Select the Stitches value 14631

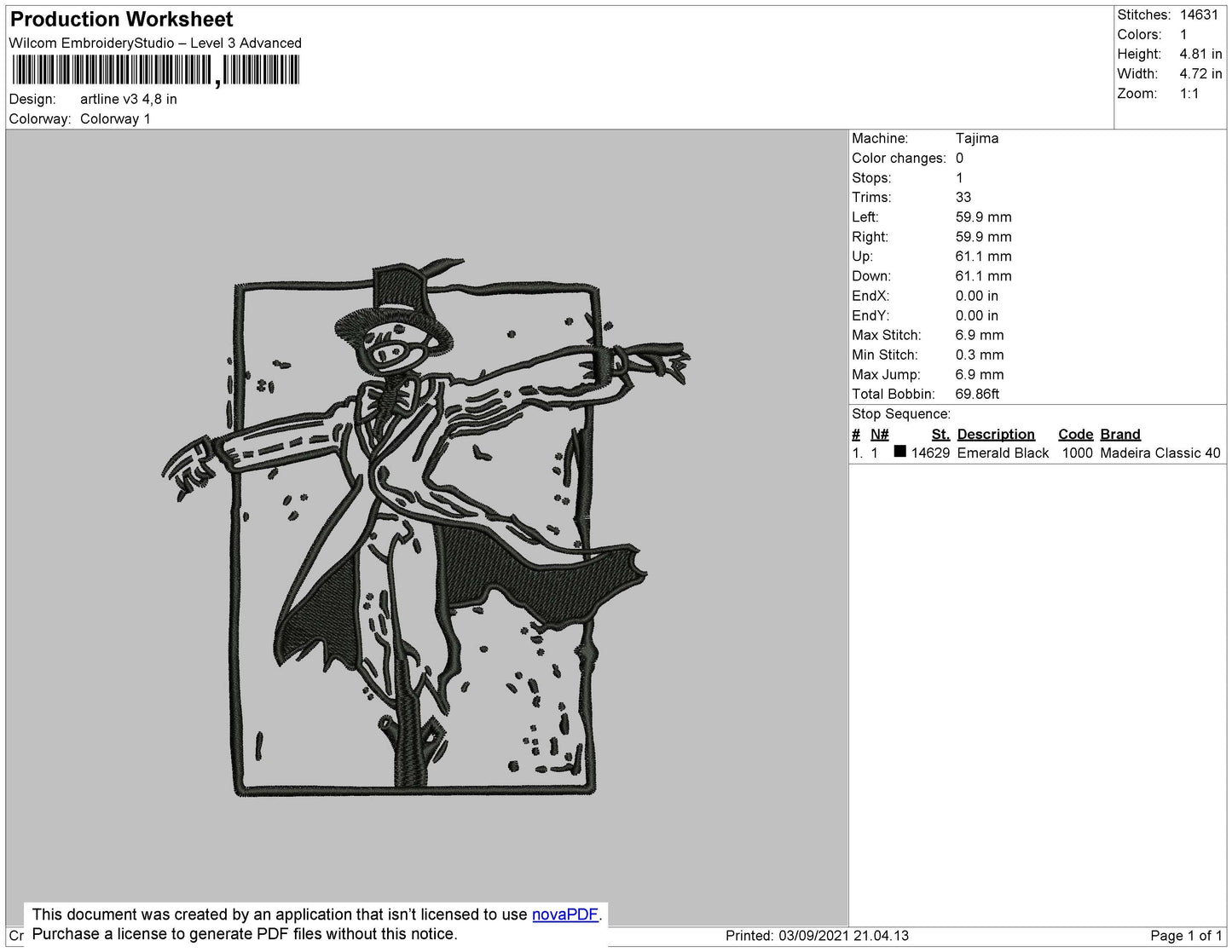[1200, 14]
